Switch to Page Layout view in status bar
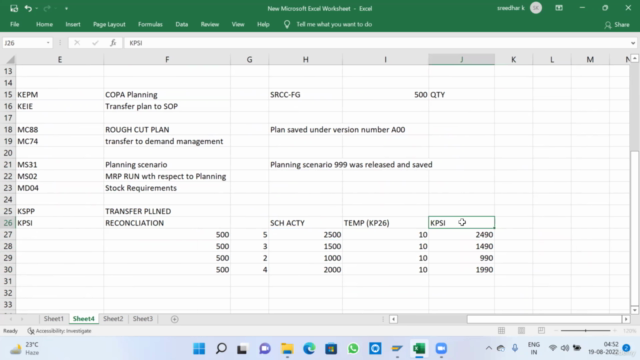640x360 pixels. click(x=521, y=331)
